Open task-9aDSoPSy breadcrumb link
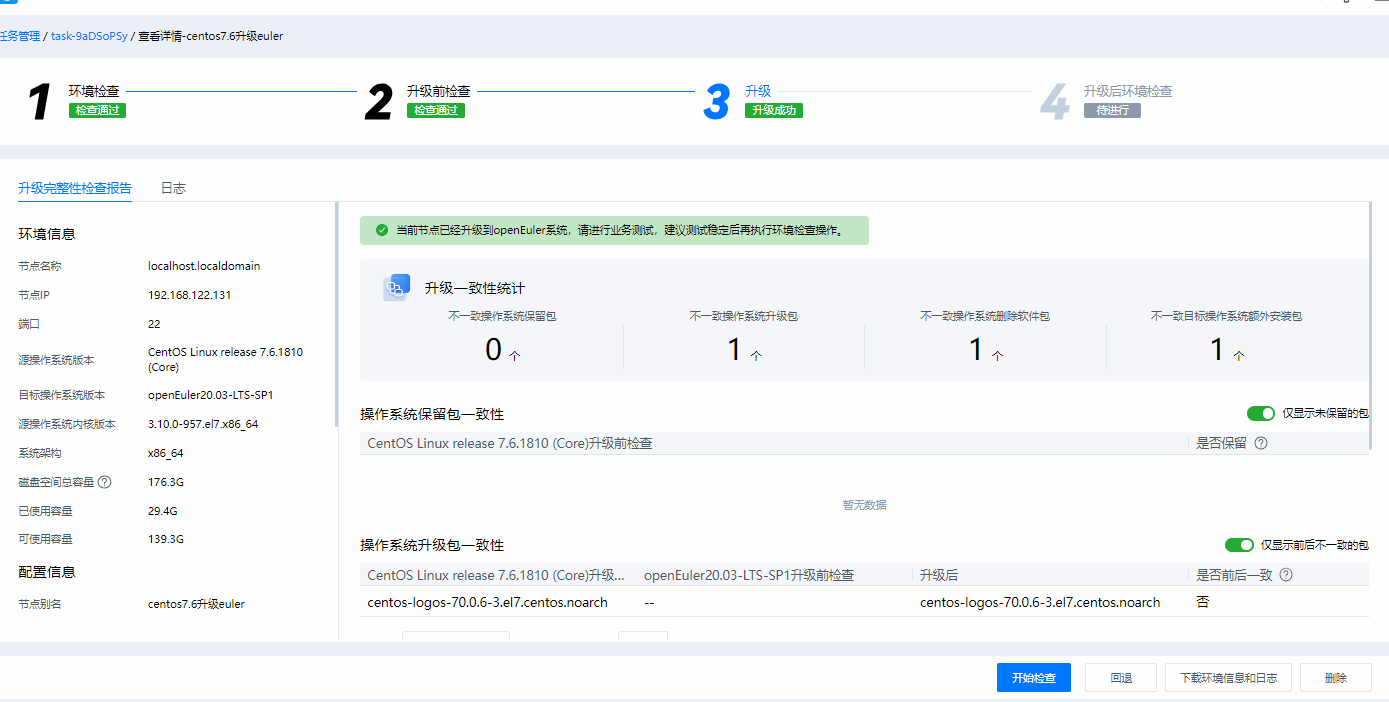 (x=89, y=36)
